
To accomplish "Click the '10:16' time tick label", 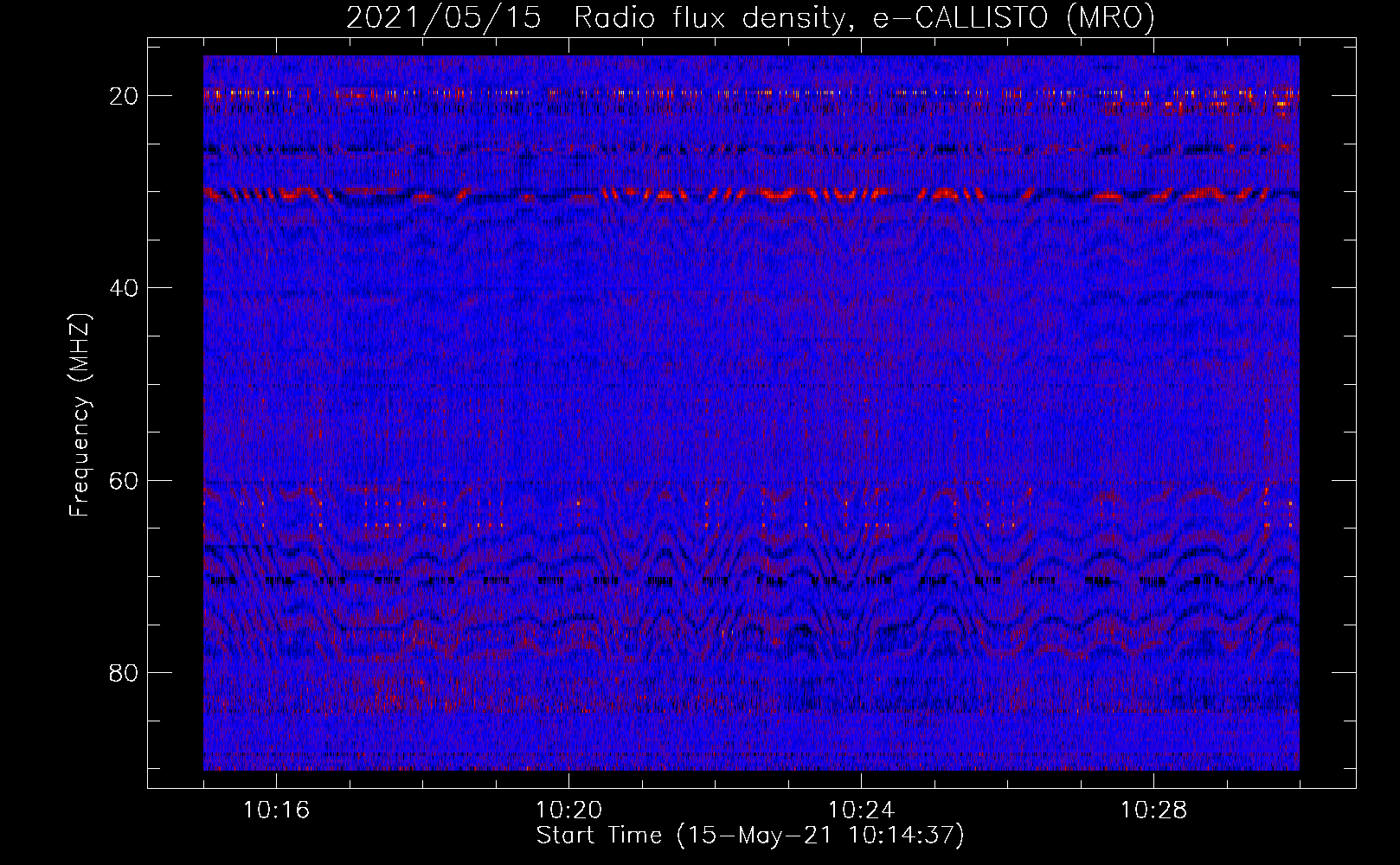I will pyautogui.click(x=276, y=811).
